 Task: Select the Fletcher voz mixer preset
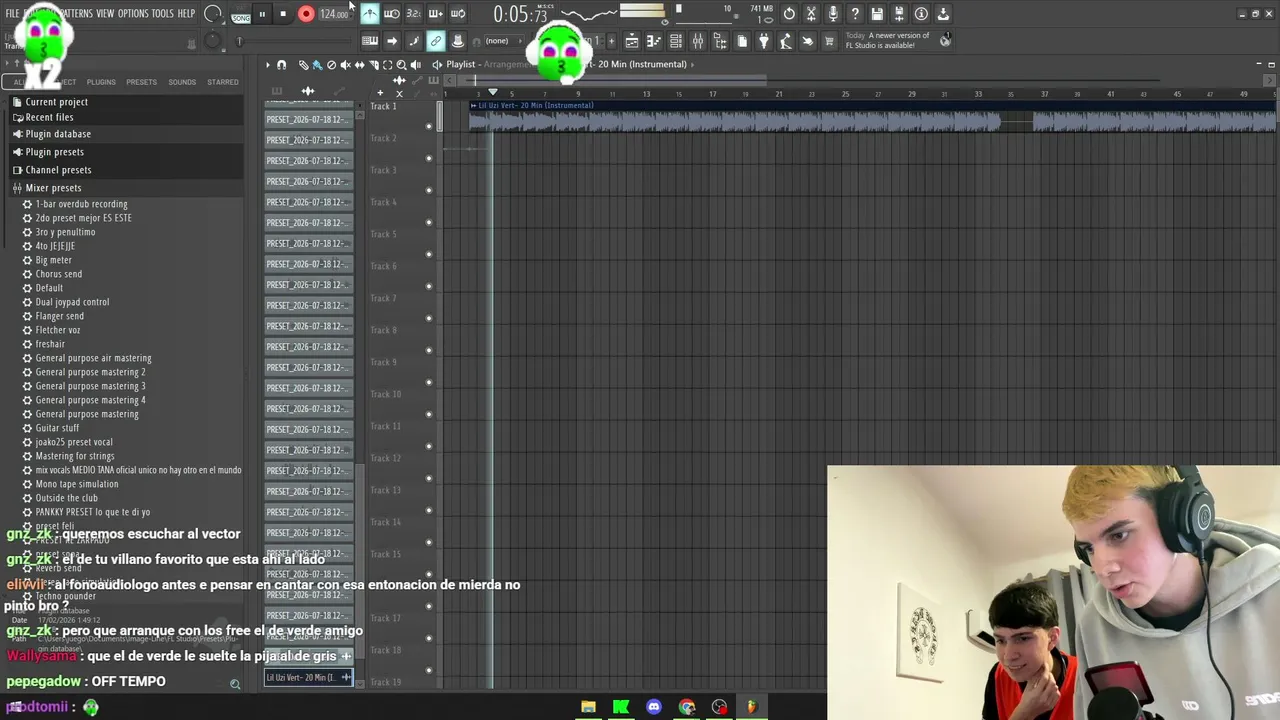point(58,330)
